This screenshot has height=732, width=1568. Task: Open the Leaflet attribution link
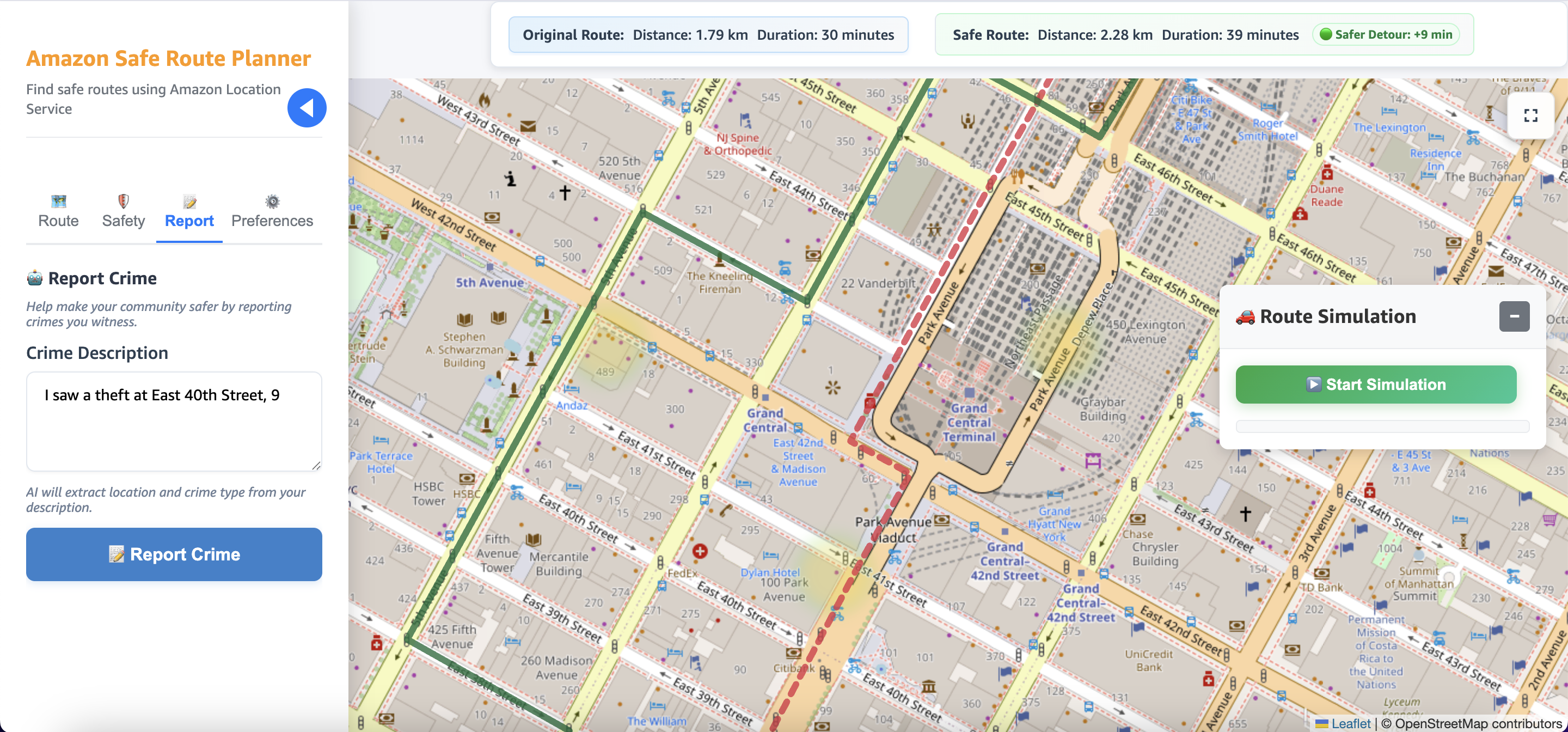pyautogui.click(x=1350, y=723)
